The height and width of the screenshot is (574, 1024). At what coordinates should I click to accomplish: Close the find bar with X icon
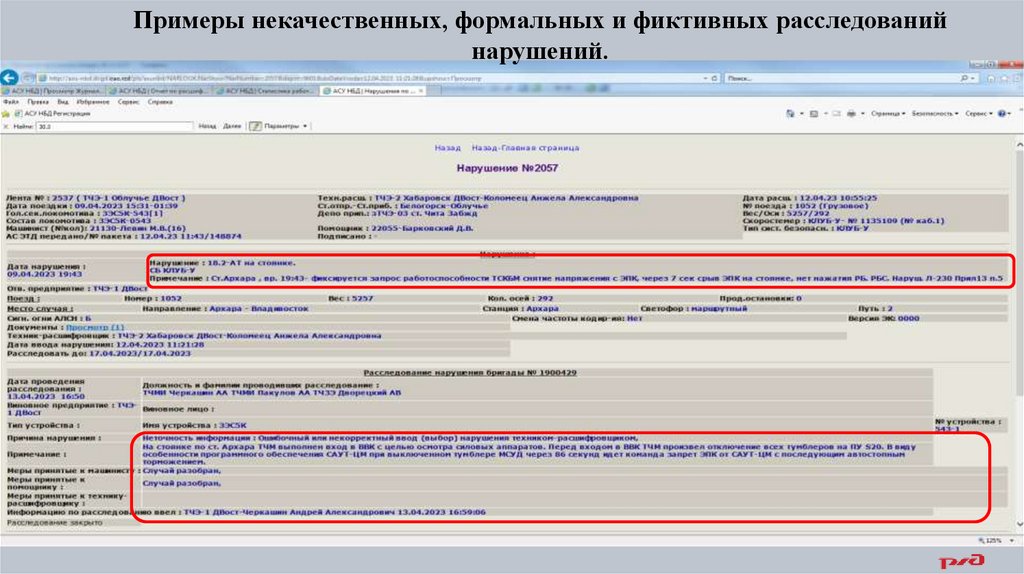click(x=6, y=126)
